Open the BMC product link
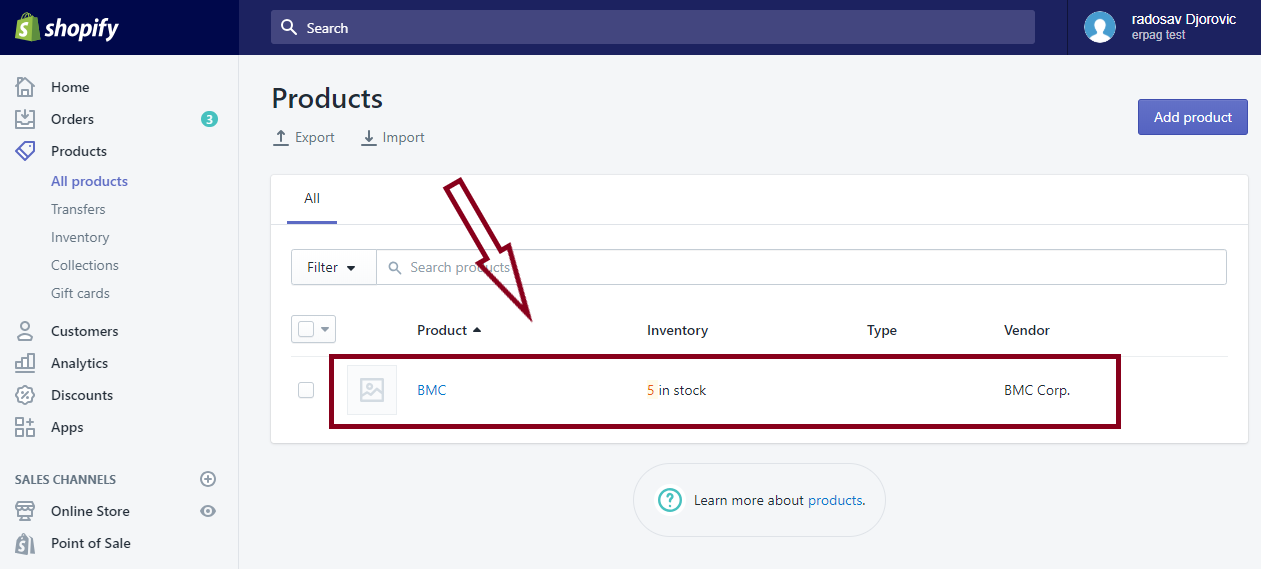Viewport: 1261px width, 569px height. click(x=432, y=390)
